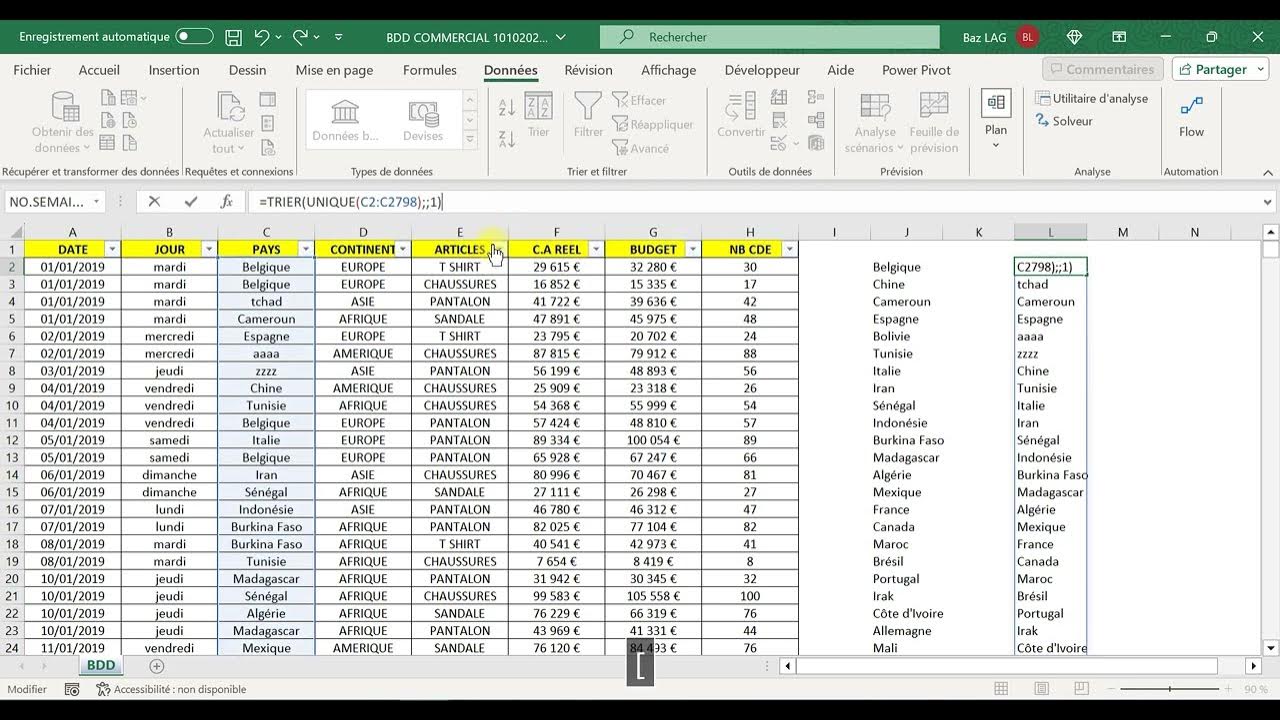This screenshot has width=1280, height=720.
Task: Open the Name Box dropdown
Action: pos(97,202)
